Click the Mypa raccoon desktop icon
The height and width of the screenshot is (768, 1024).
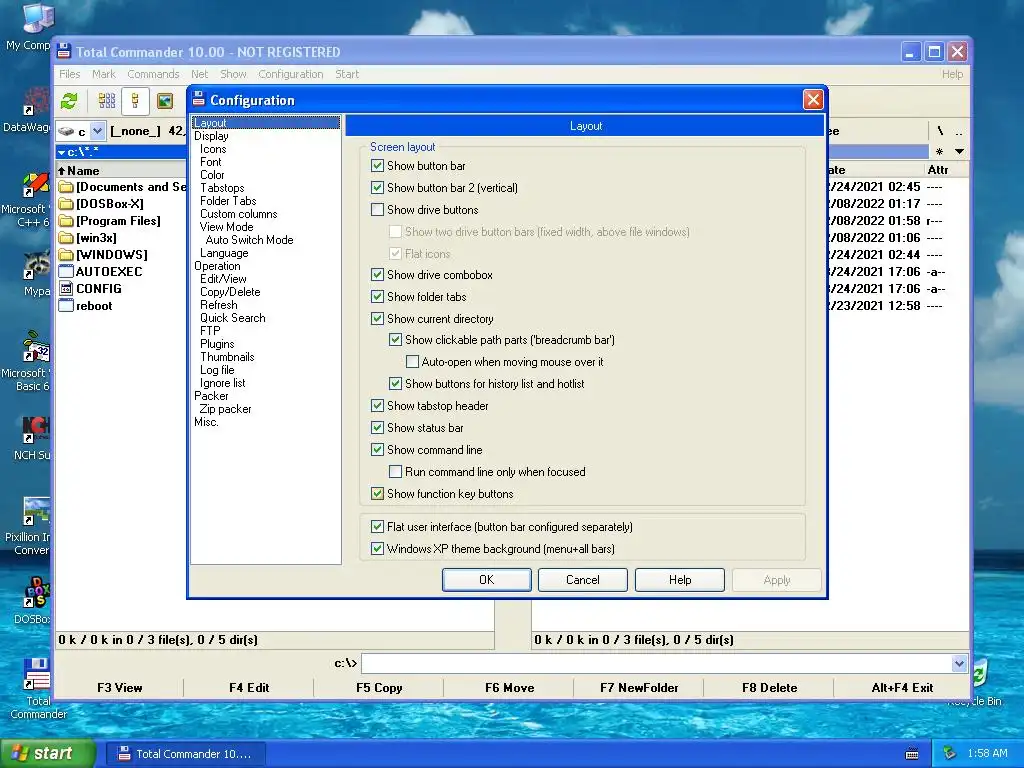coord(37,265)
